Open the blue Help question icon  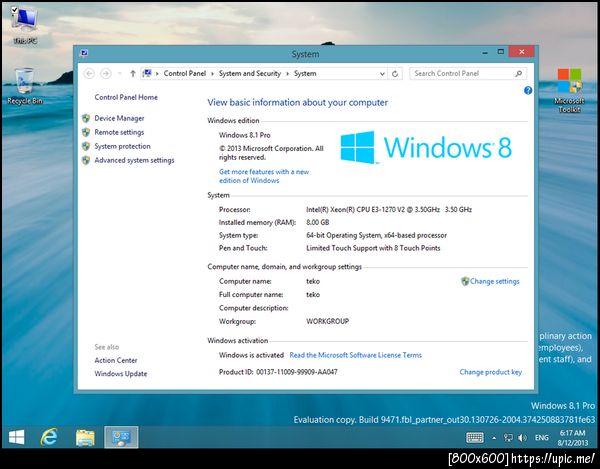528,91
